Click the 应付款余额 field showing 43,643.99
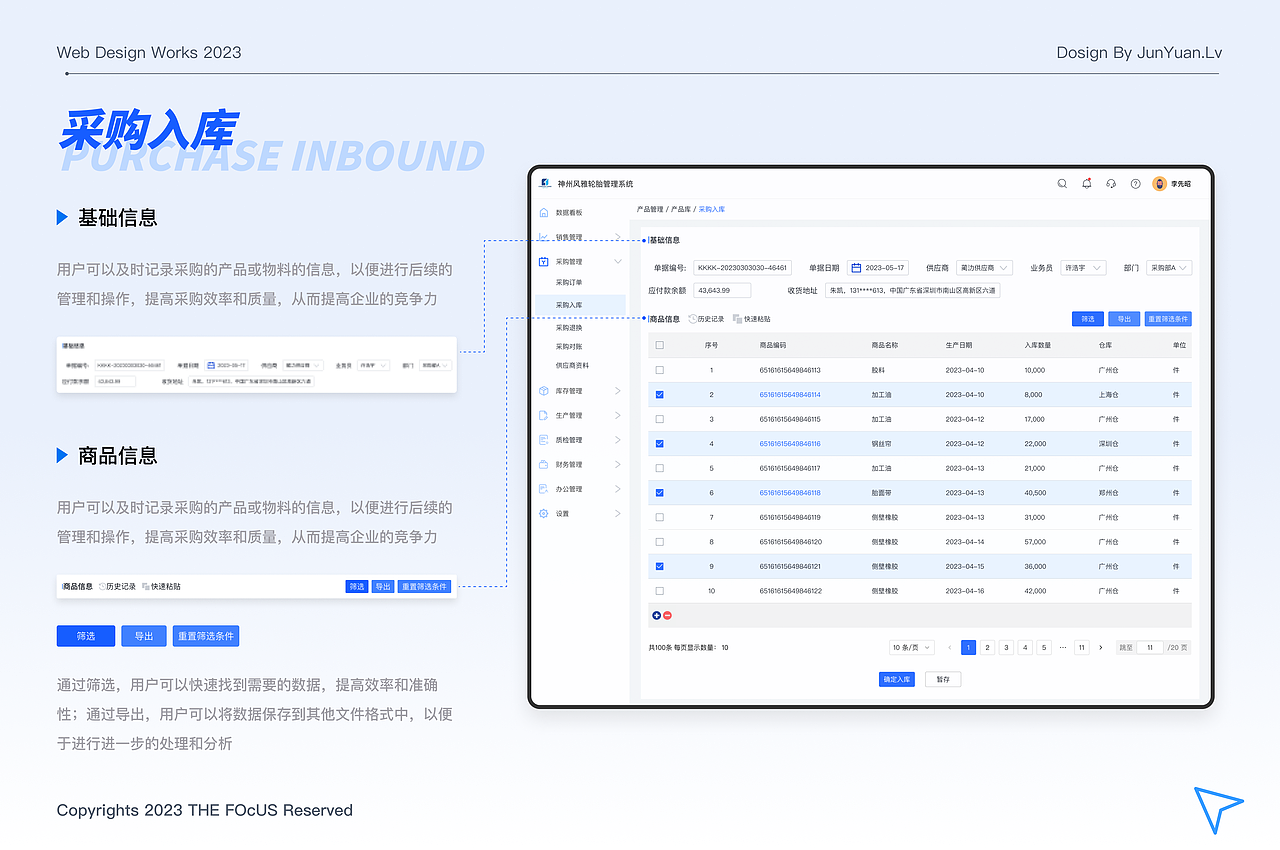The height and width of the screenshot is (850, 1280). pos(722,290)
